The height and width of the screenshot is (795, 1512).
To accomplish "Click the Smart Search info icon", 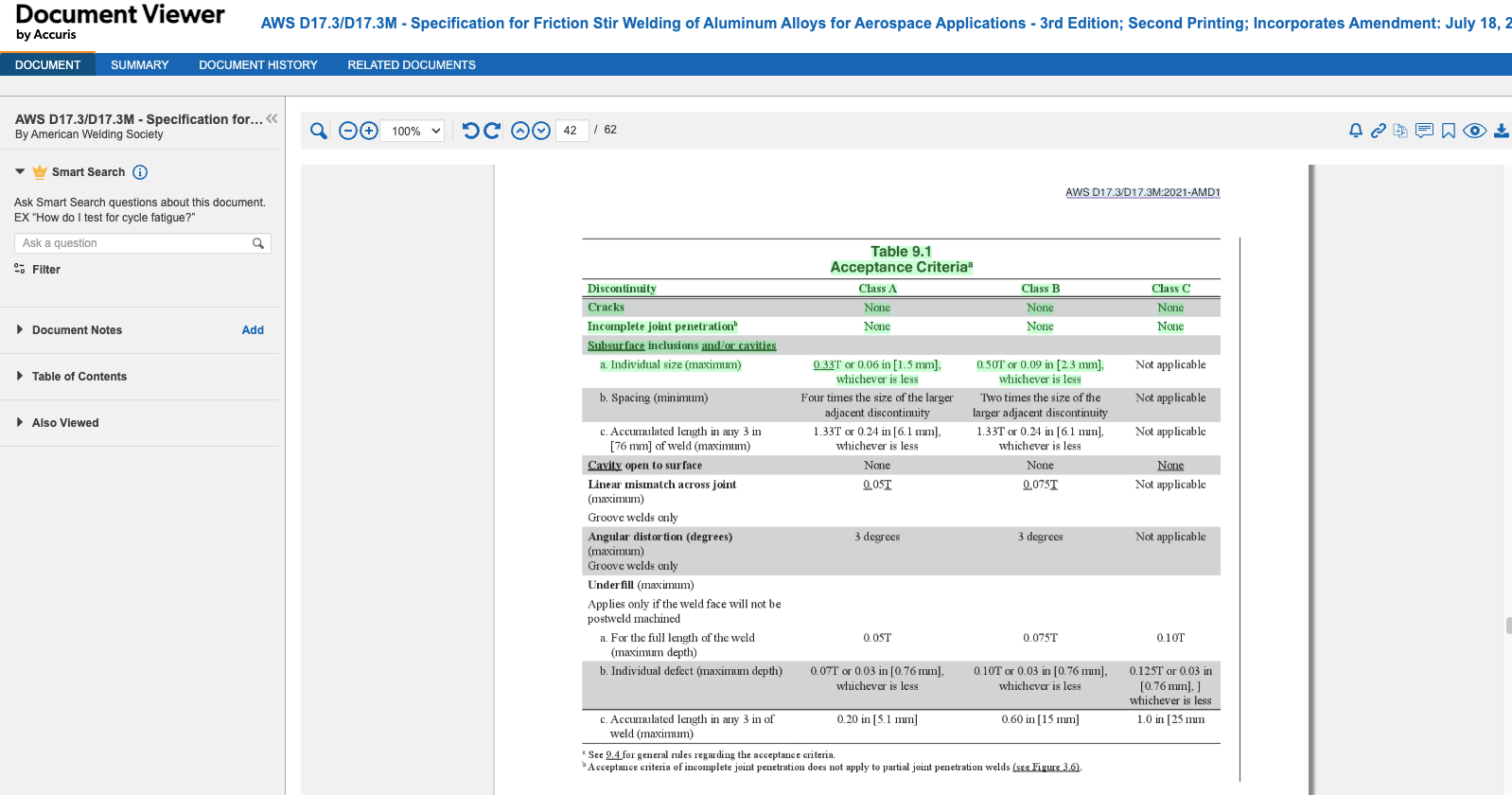I will (x=140, y=172).
